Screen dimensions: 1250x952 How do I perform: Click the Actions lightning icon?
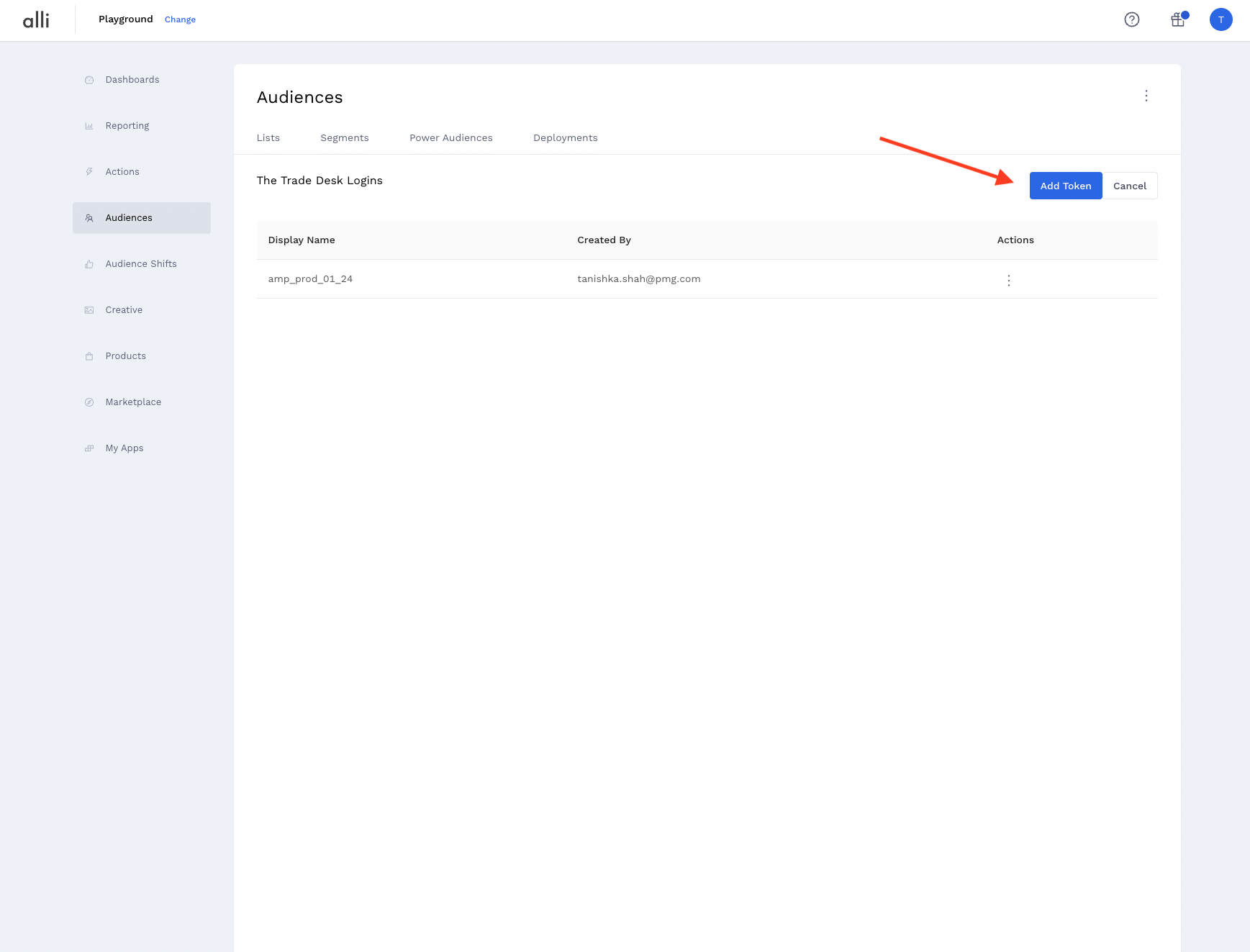pos(89,172)
